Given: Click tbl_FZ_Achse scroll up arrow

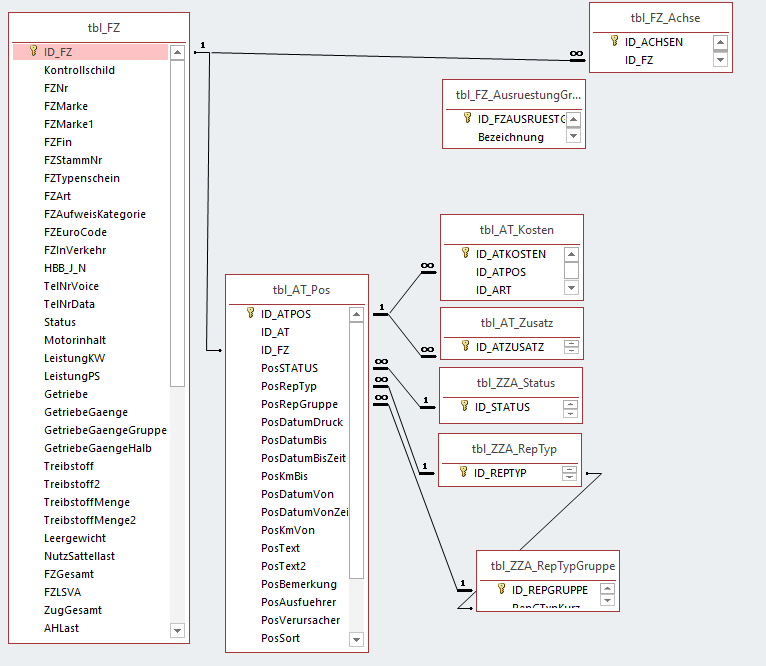Looking at the screenshot, I should (x=721, y=43).
